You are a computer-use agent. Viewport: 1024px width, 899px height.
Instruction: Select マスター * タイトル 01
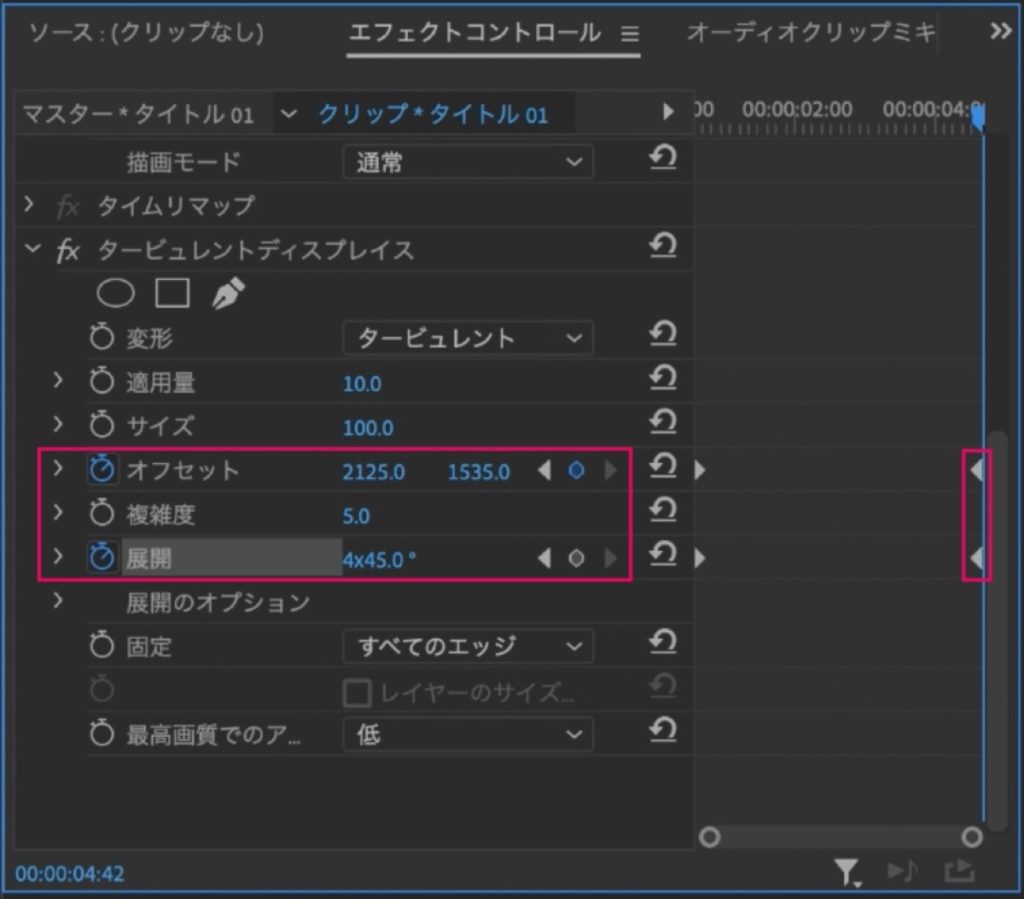point(138,115)
